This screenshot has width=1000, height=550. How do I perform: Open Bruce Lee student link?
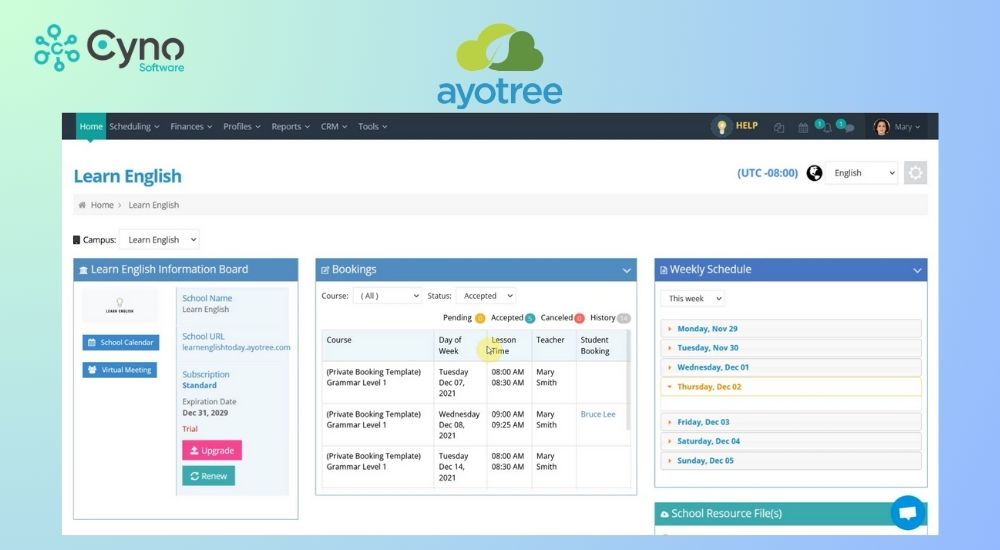[x=598, y=414]
